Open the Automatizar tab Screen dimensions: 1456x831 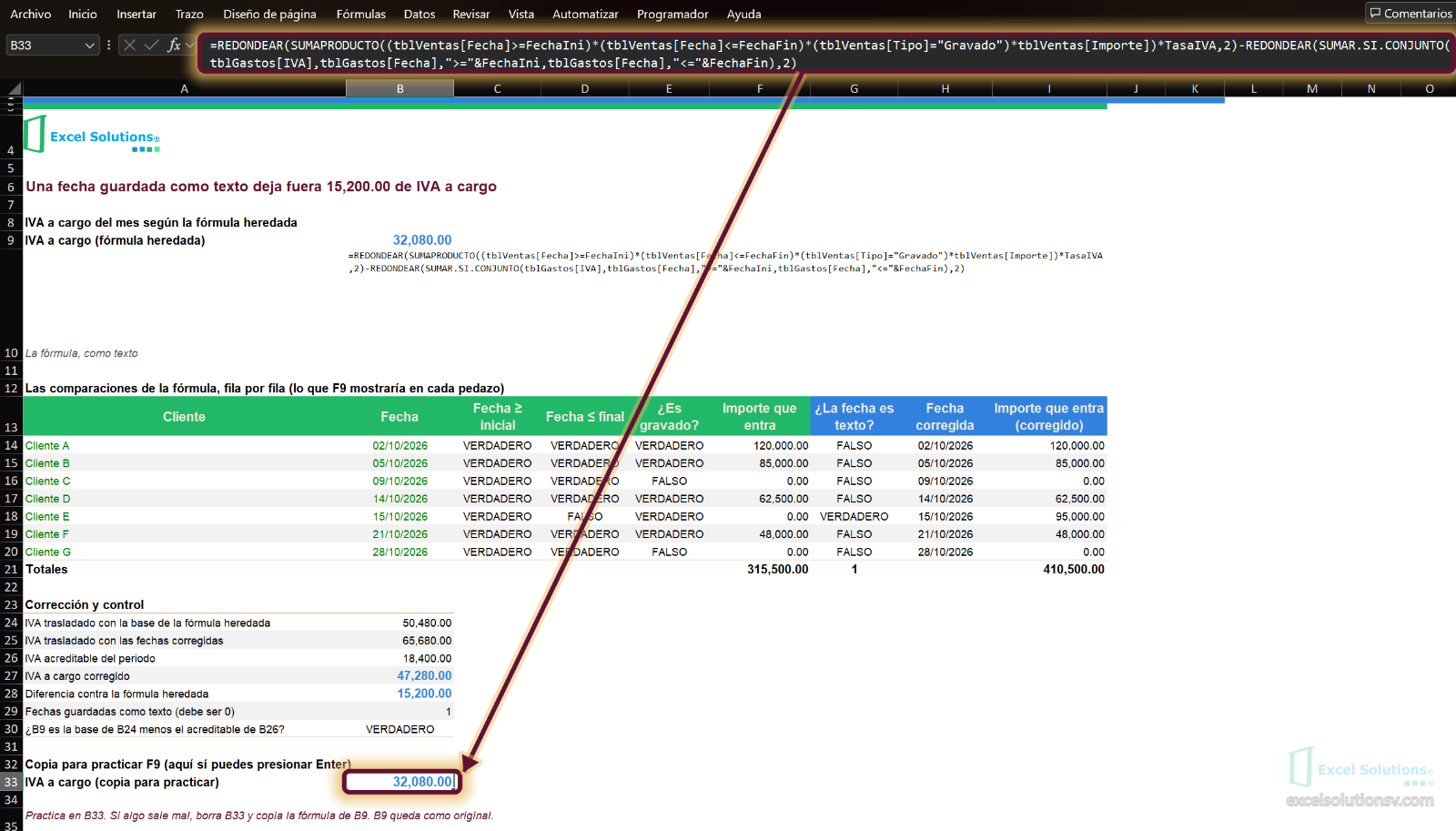[585, 14]
